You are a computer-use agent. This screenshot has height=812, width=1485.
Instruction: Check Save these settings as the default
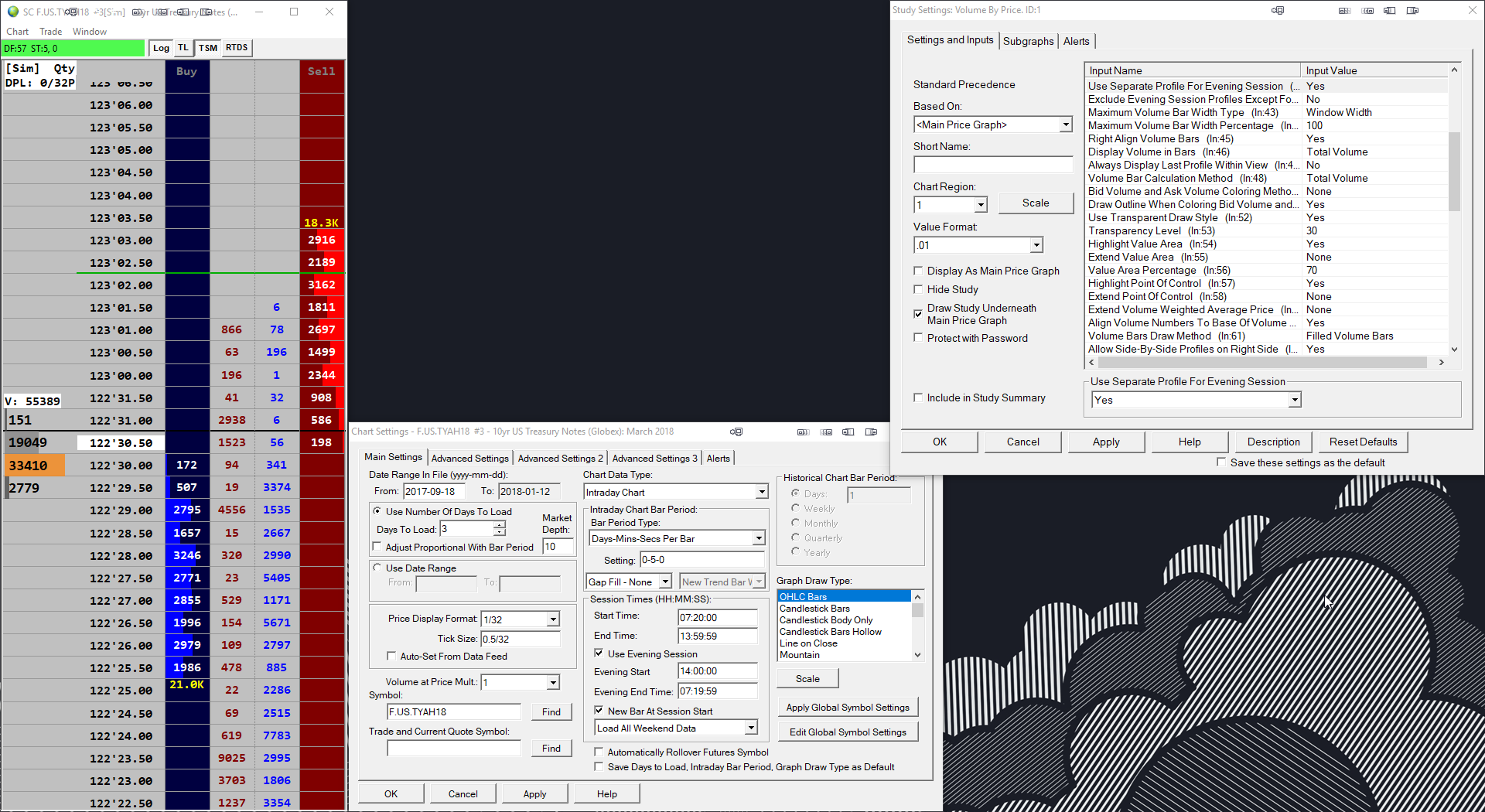pyautogui.click(x=1221, y=462)
